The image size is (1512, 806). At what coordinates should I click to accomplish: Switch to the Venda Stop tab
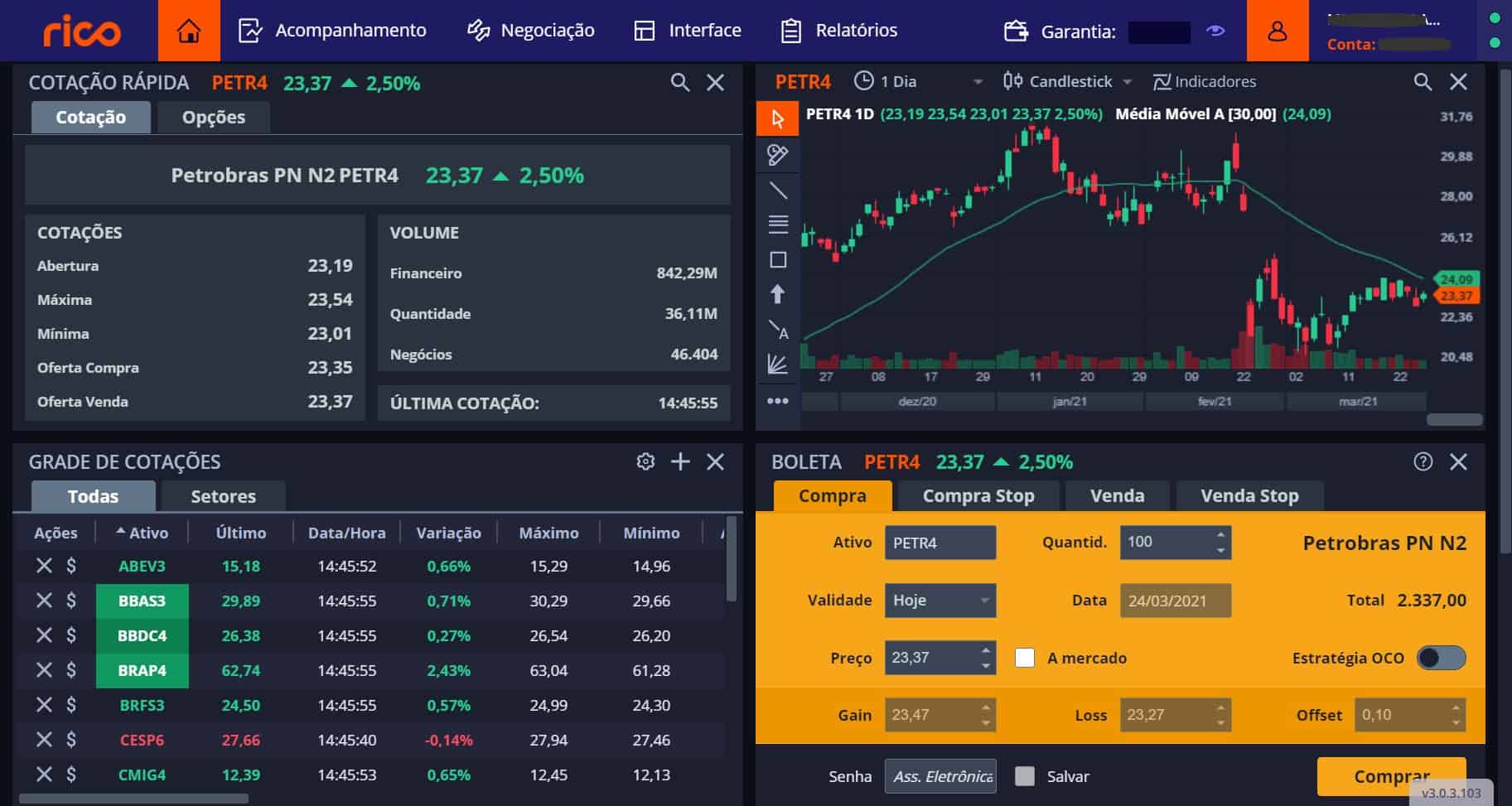click(1249, 495)
